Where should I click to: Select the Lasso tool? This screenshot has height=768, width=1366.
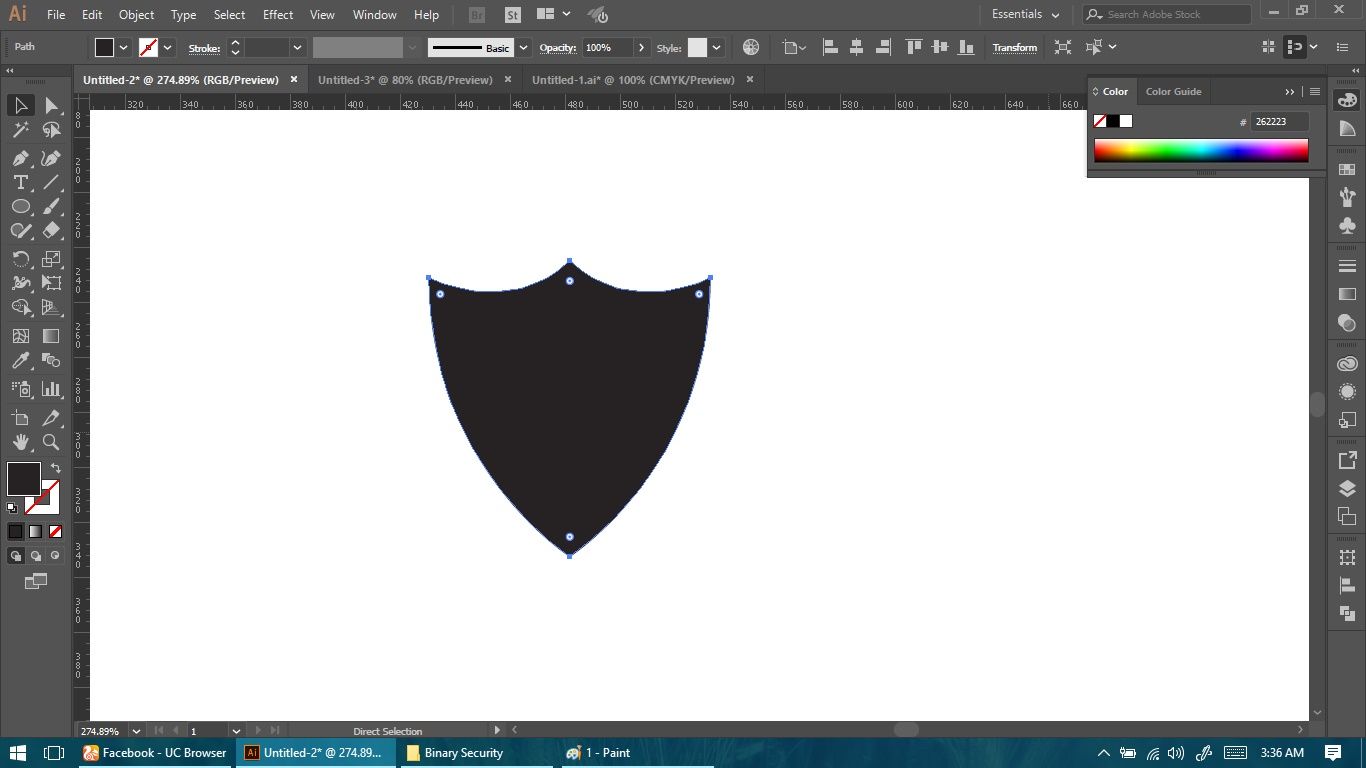[52, 130]
